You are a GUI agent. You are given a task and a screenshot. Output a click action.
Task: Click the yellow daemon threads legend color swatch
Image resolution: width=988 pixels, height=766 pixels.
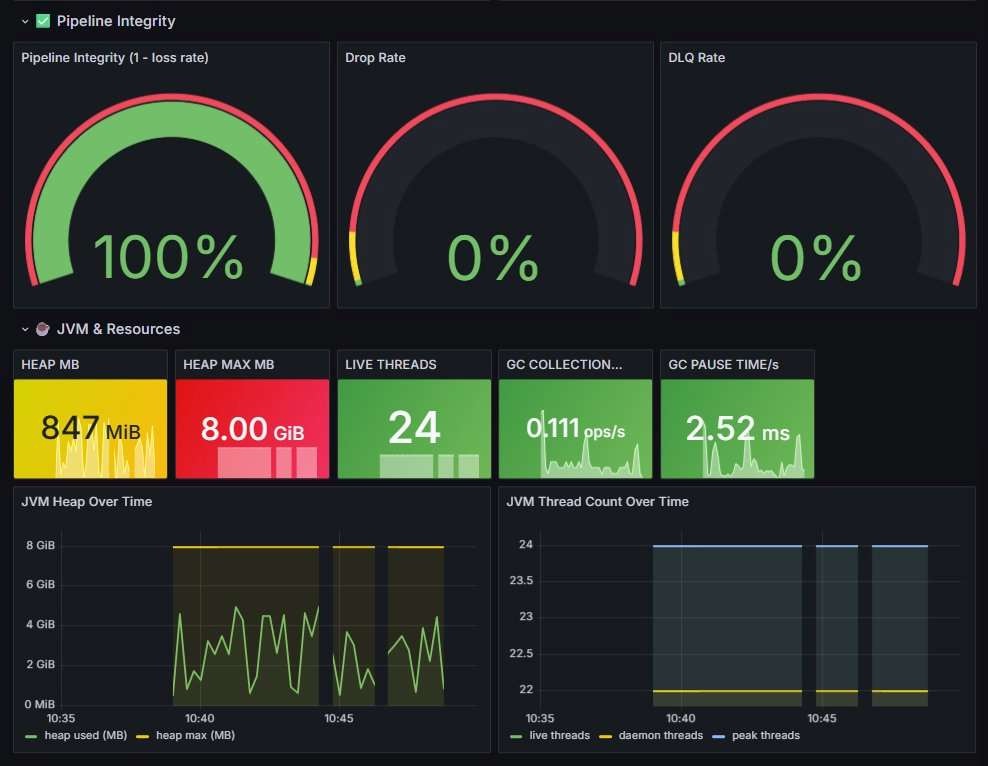tap(605, 736)
